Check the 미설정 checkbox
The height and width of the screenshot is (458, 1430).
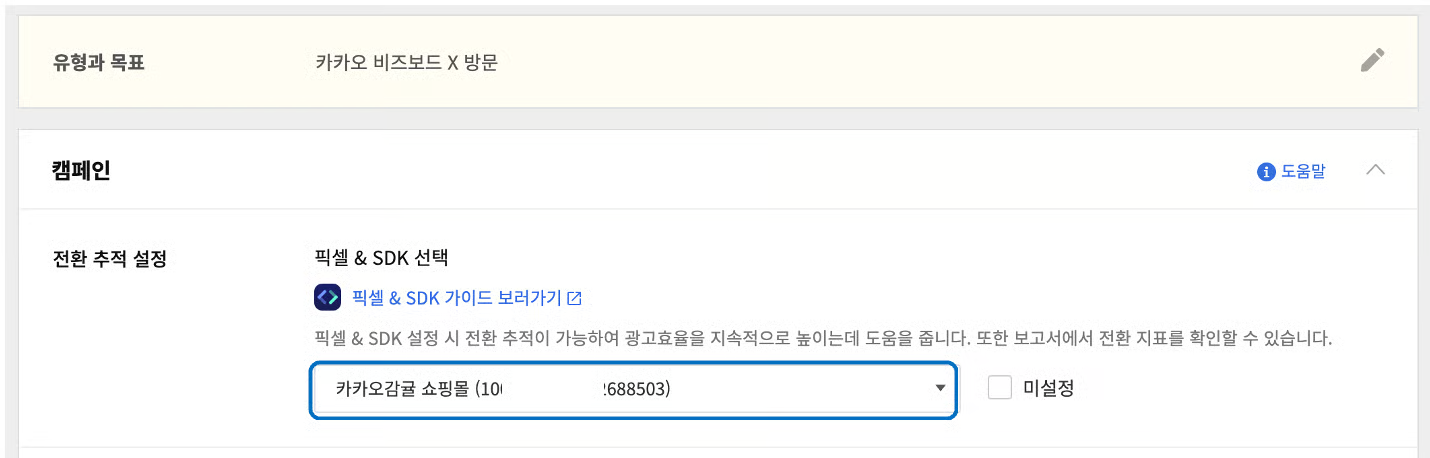pyautogui.click(x=1000, y=388)
